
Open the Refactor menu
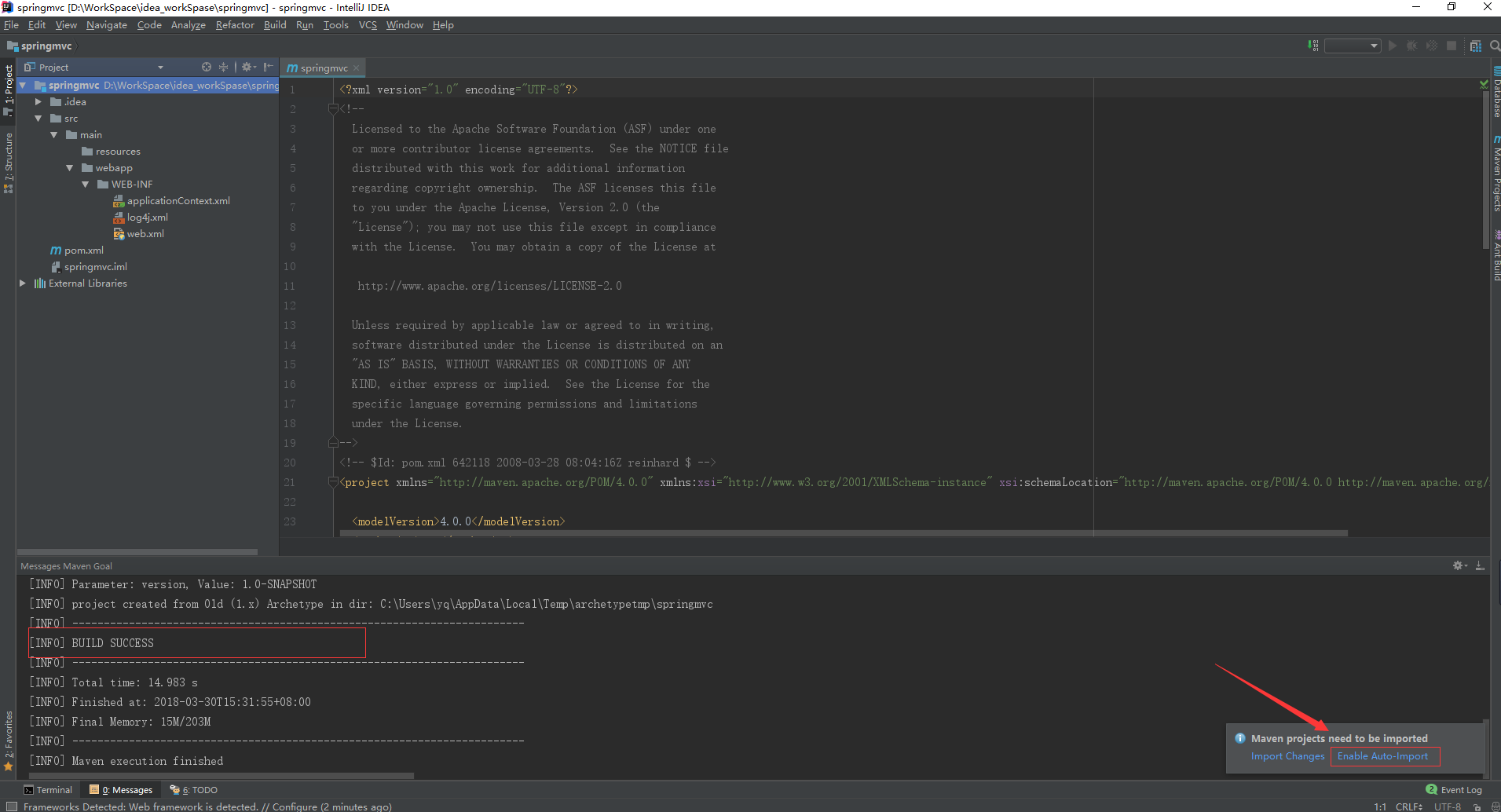coord(235,25)
